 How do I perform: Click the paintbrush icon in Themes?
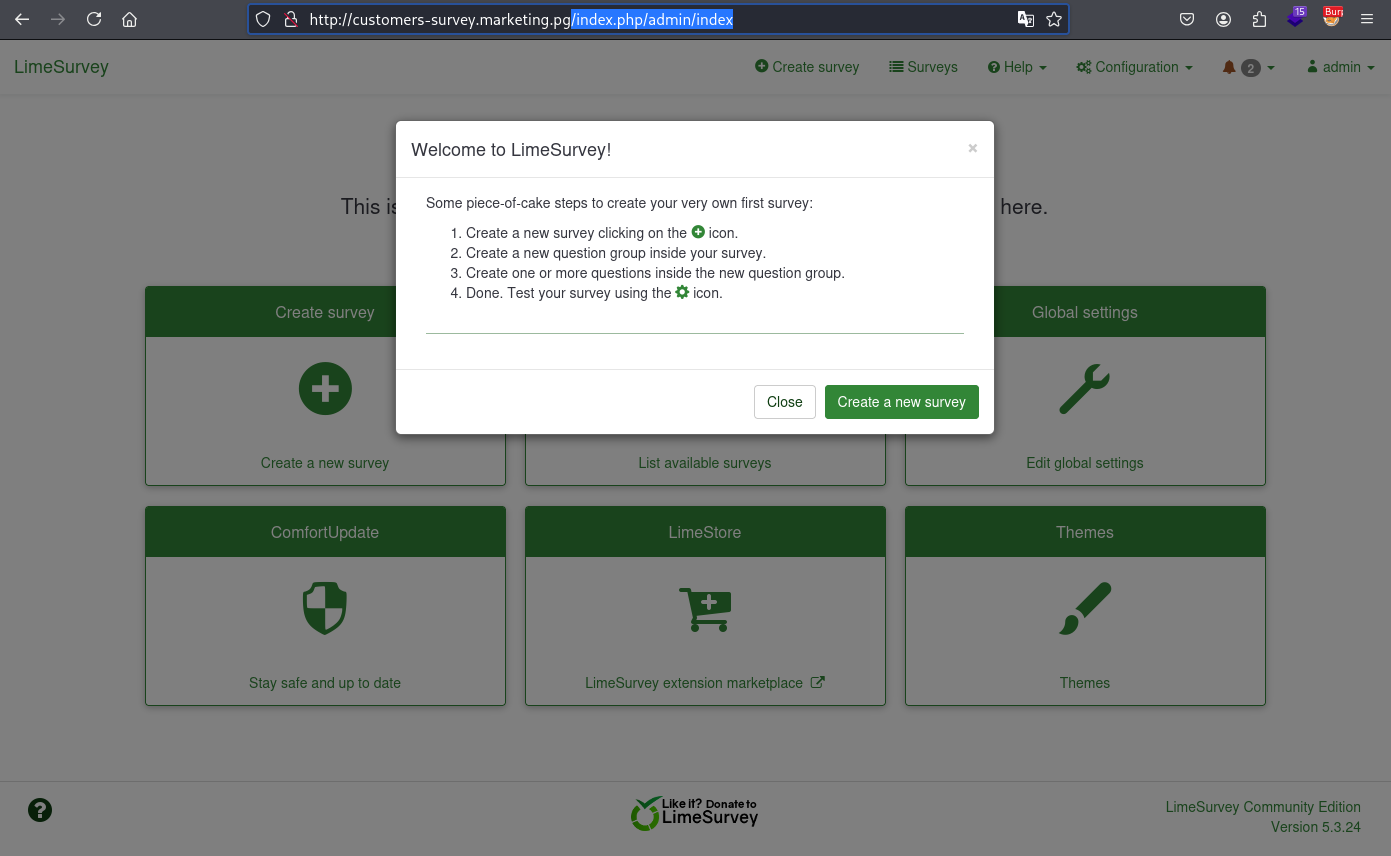click(x=1085, y=609)
